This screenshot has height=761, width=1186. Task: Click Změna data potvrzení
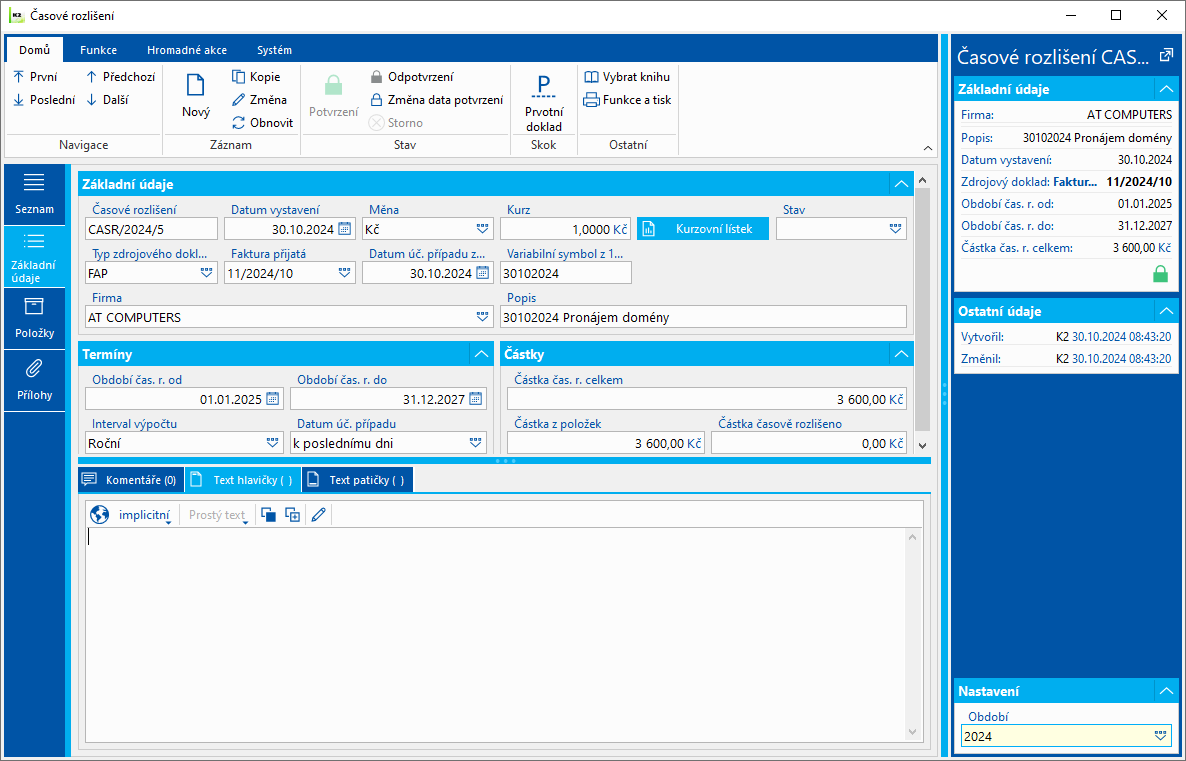[436, 99]
